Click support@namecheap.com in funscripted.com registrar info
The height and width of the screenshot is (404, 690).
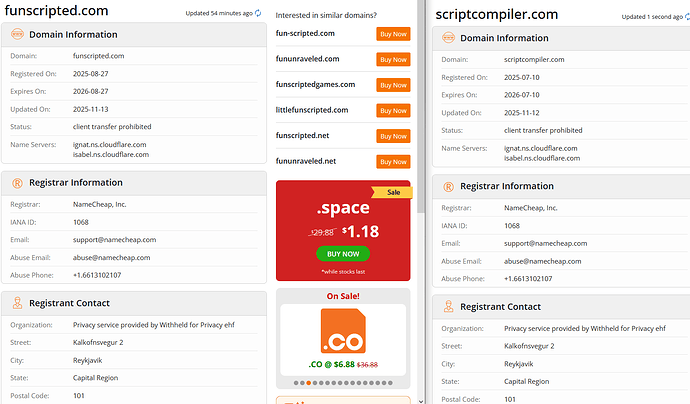[x=114, y=240]
